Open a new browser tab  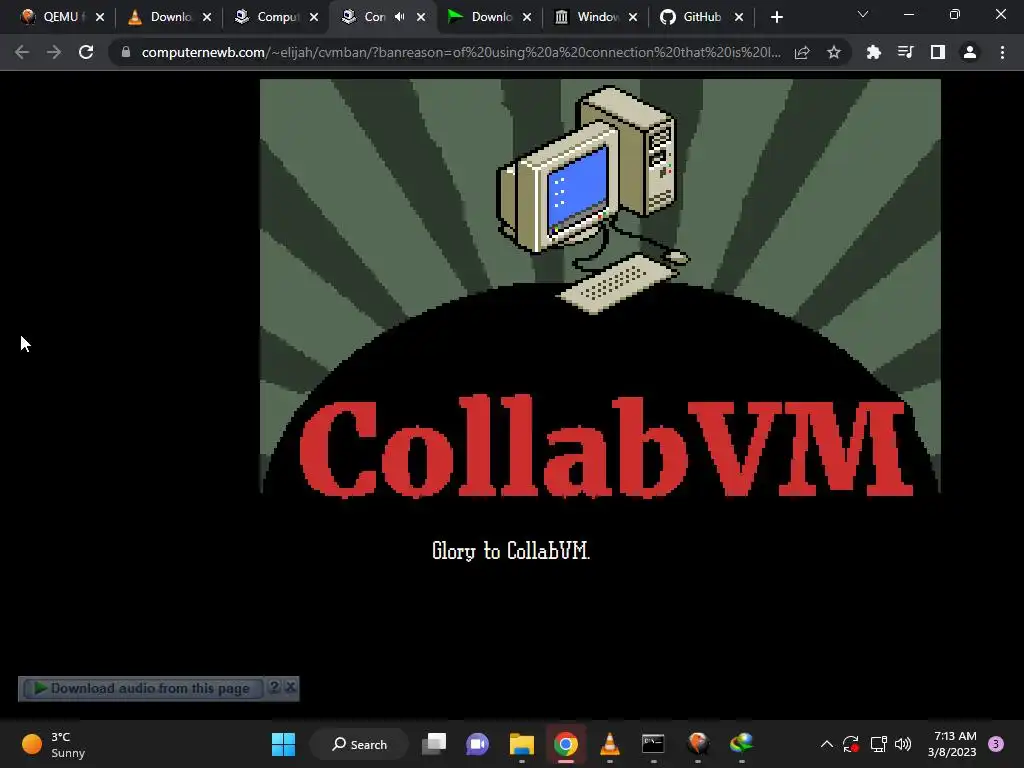[x=776, y=18]
